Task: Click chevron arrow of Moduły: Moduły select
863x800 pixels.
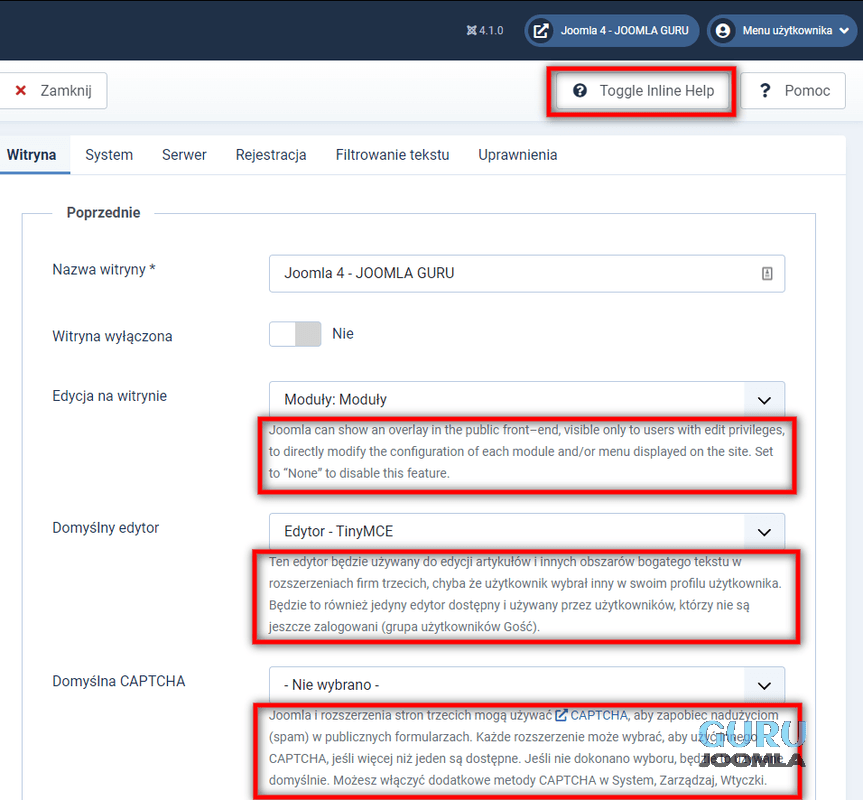Action: coord(764,400)
